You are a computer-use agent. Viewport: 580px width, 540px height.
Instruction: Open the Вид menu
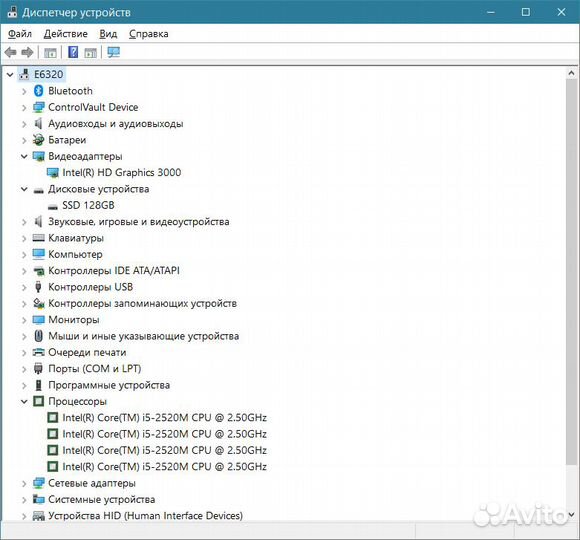point(108,34)
